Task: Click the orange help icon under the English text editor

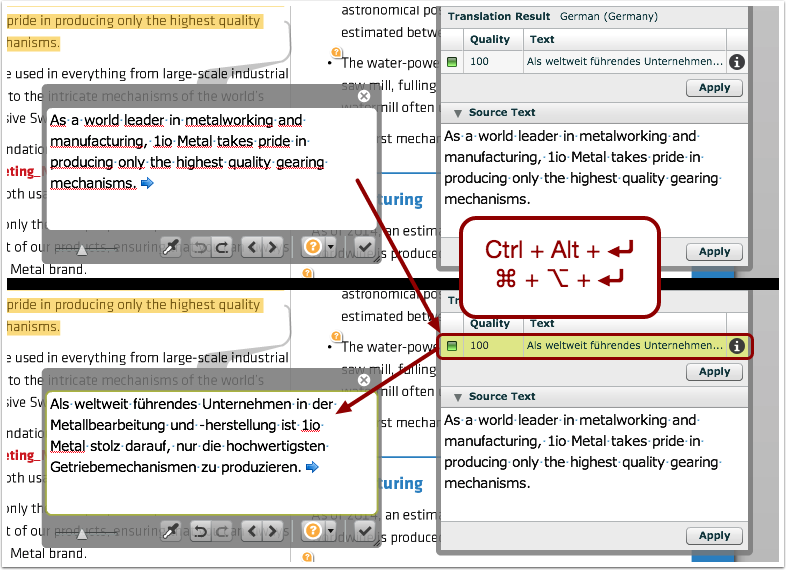Action: click(313, 247)
